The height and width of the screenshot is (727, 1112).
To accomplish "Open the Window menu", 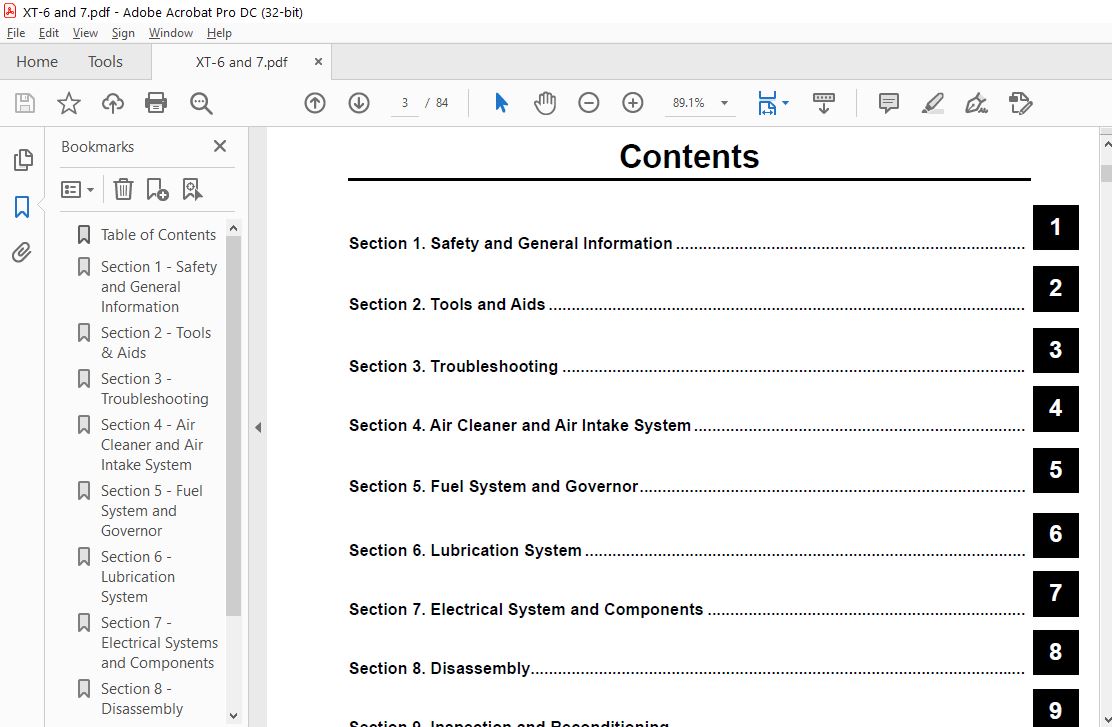I will [170, 33].
